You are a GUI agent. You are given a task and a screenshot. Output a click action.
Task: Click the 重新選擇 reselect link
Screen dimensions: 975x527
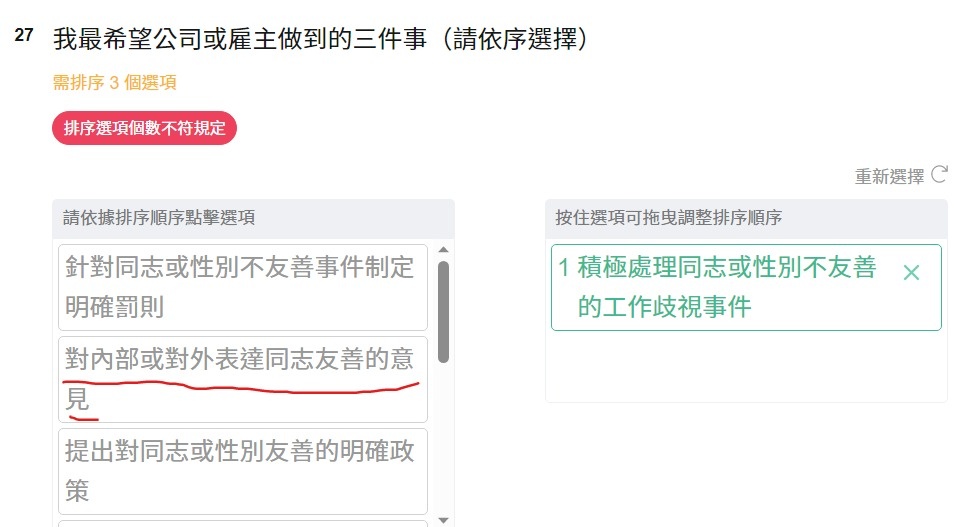pos(889,176)
